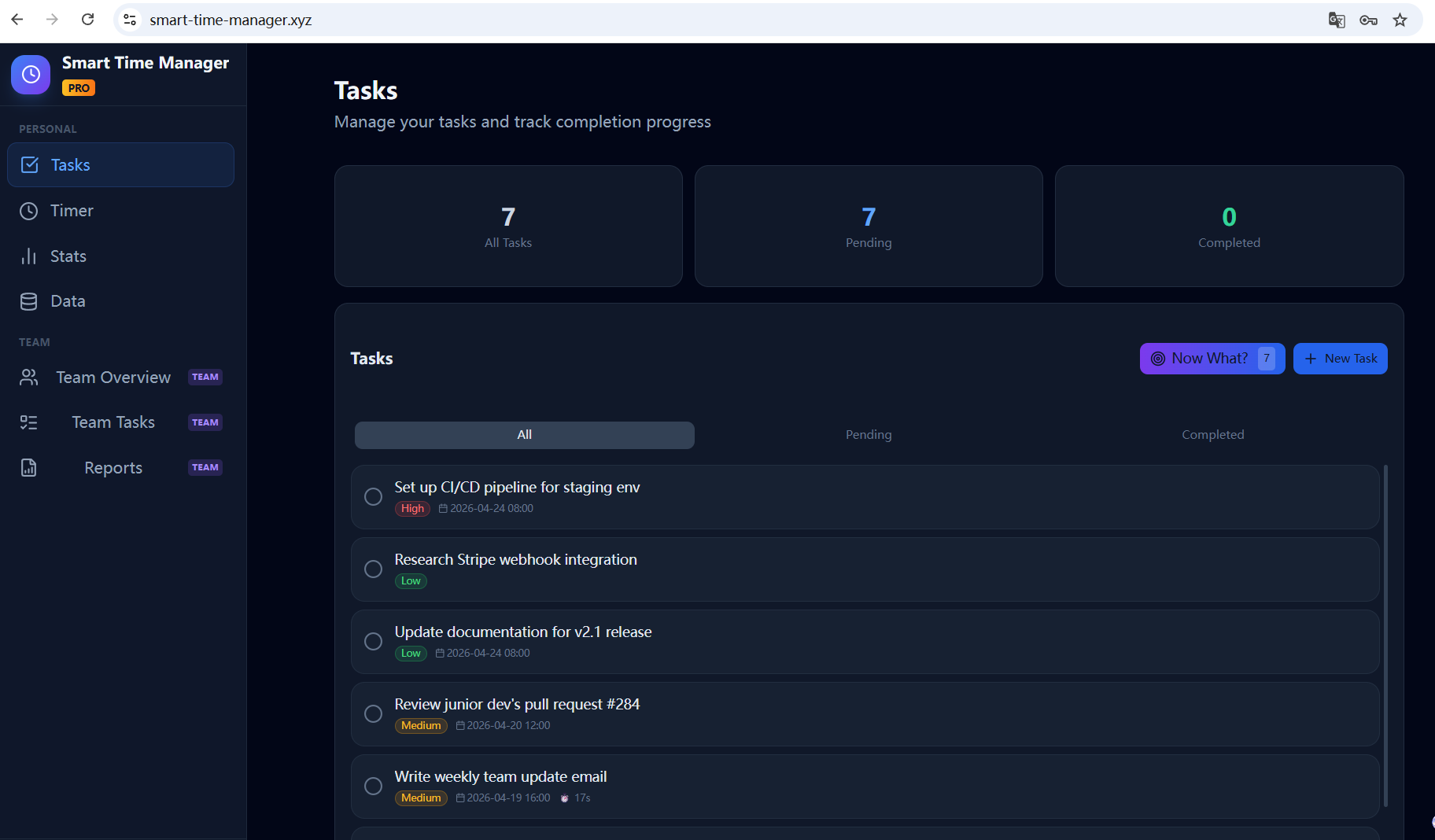The width and height of the screenshot is (1435, 840).
Task: Click the Smart Time Manager clock logo
Action: point(31,74)
